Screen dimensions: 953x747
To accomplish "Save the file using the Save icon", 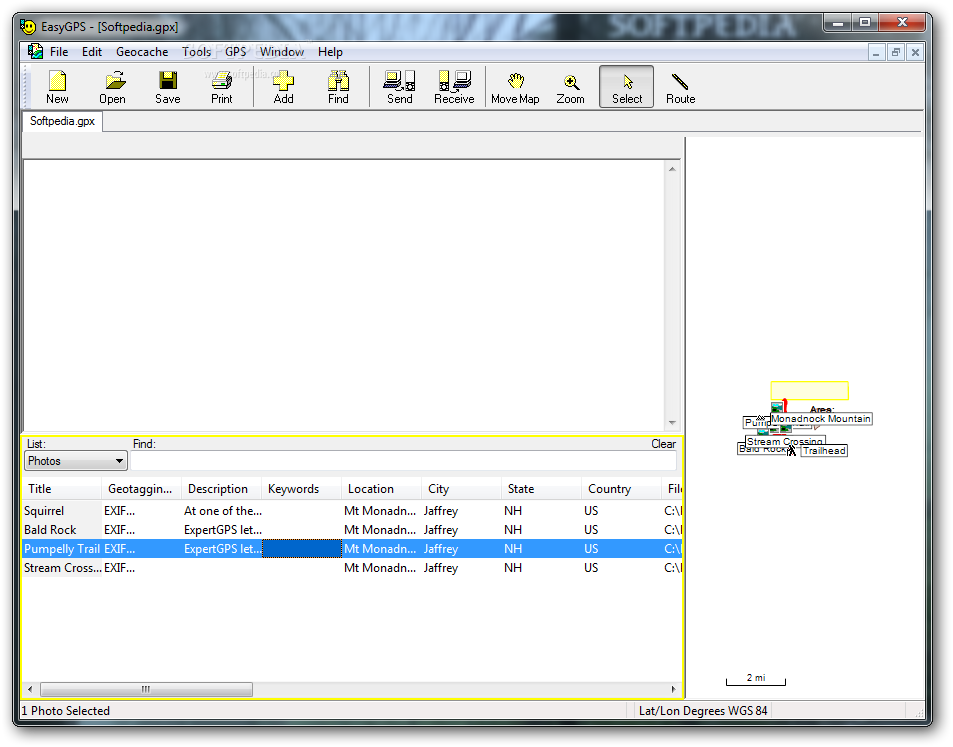I will (168, 87).
